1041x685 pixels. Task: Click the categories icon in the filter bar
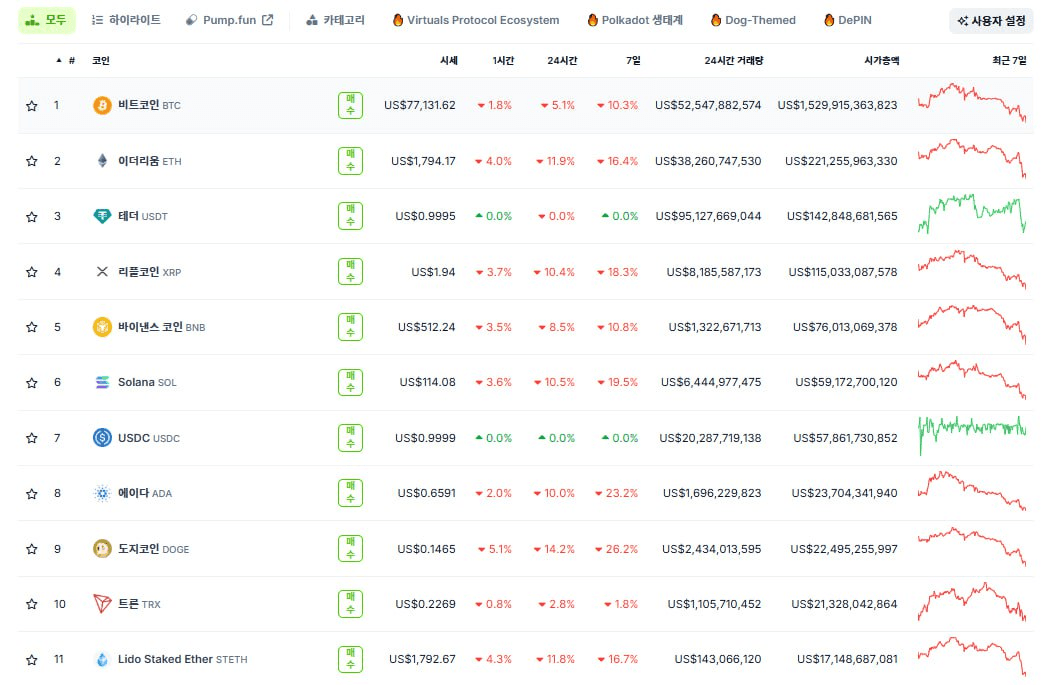(311, 21)
